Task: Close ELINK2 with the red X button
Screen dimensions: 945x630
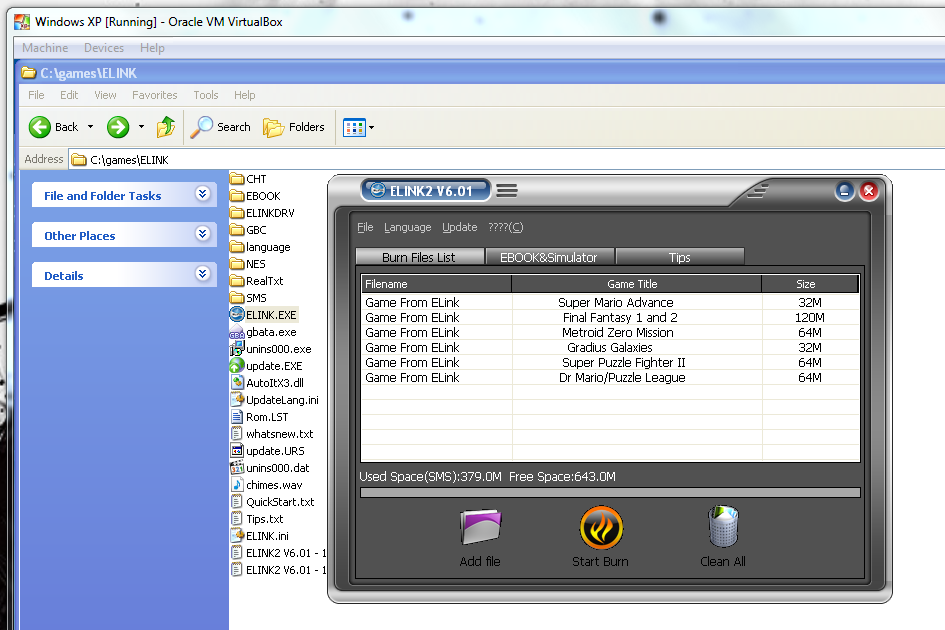Action: pyautogui.click(x=868, y=192)
